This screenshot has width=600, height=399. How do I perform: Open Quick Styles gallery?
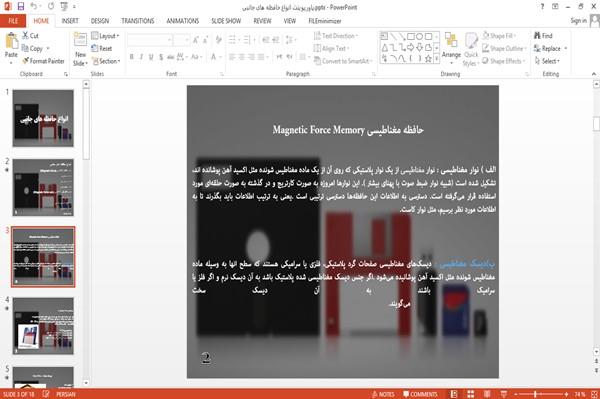coord(471,50)
